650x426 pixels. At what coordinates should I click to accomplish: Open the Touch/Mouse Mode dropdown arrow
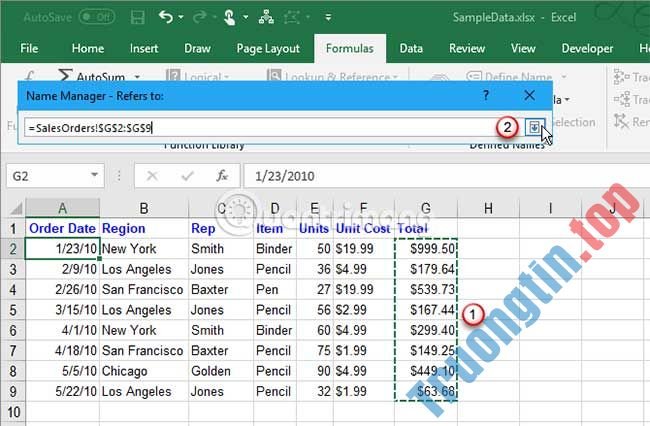pos(245,17)
